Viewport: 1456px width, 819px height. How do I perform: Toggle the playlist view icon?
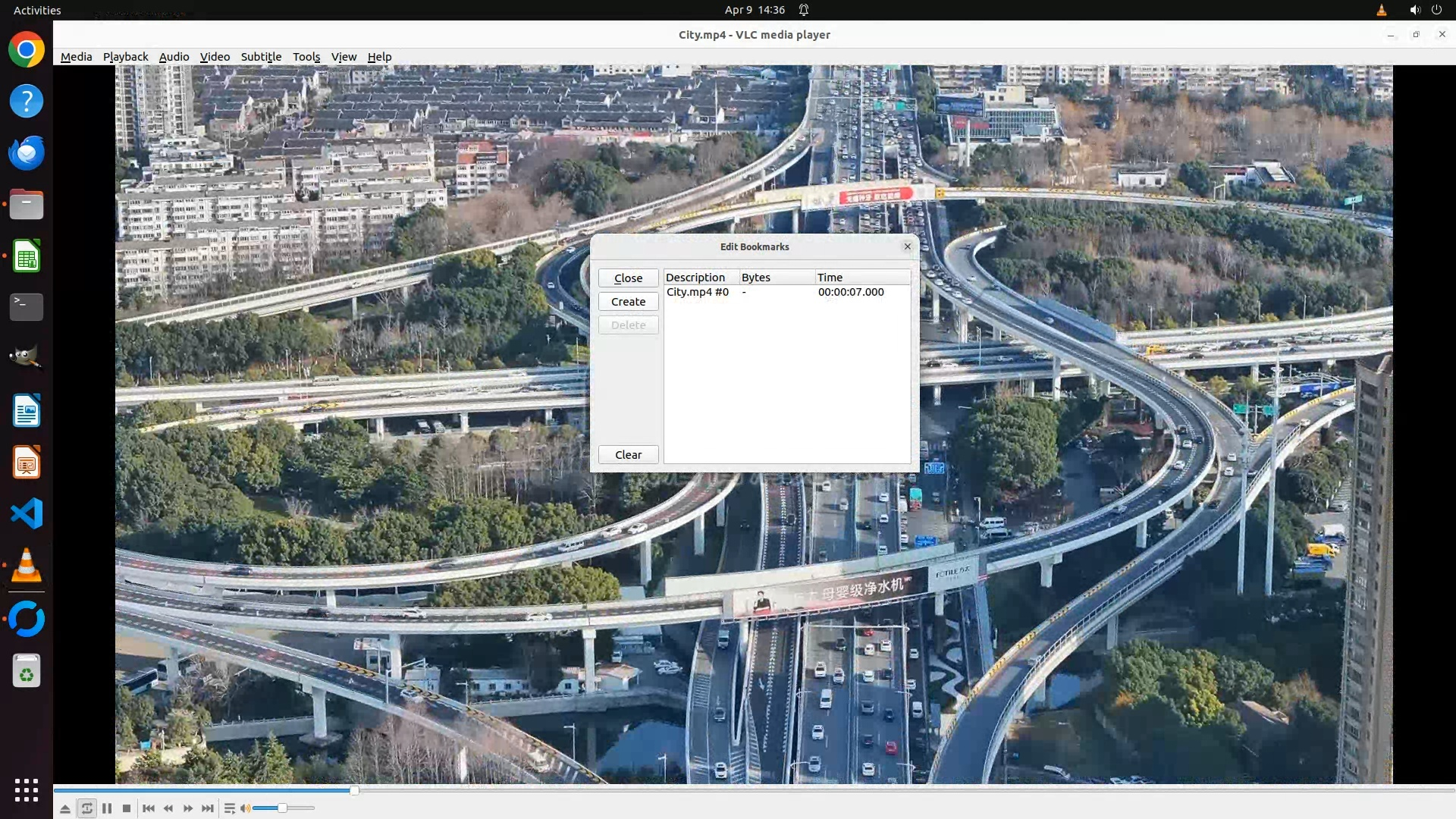[230, 808]
